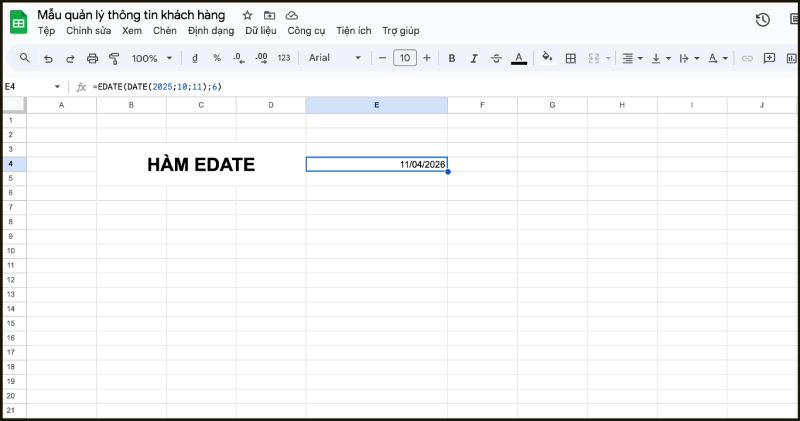Image resolution: width=800 pixels, height=421 pixels.
Task: Toggle italic formatting
Action: point(474,59)
